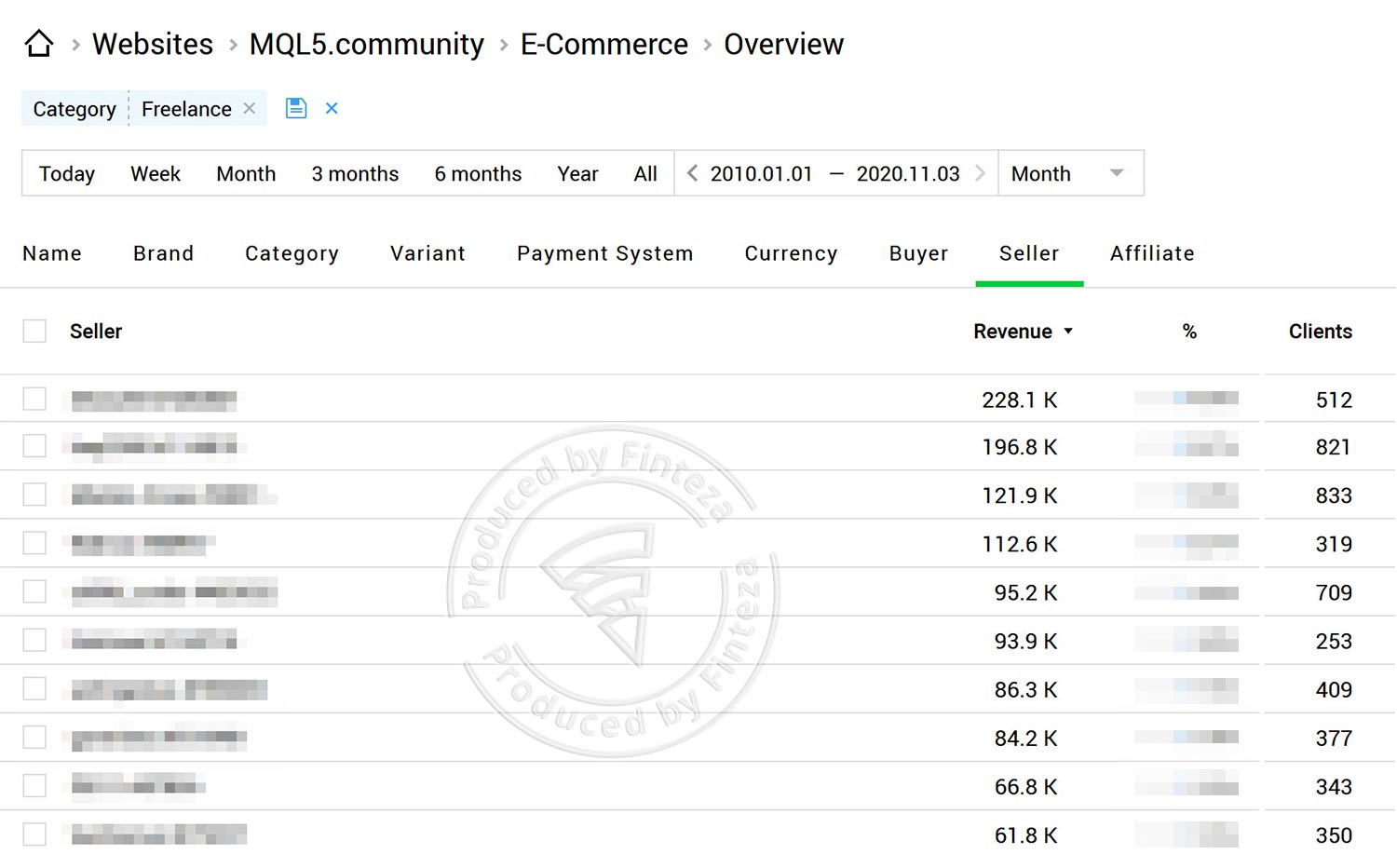Check the seller row with 709 clients
This screenshot has height=868, width=1397.
tap(34, 591)
